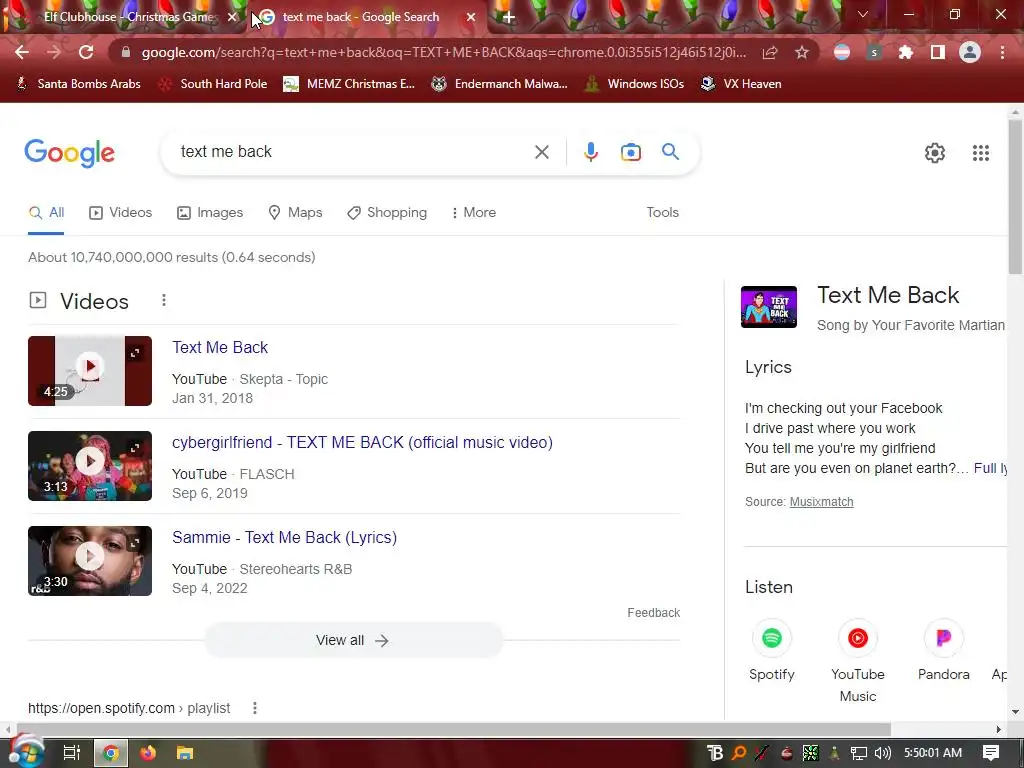1024x768 pixels.
Task: Open the Text Me Back song cover art
Action: point(769,307)
